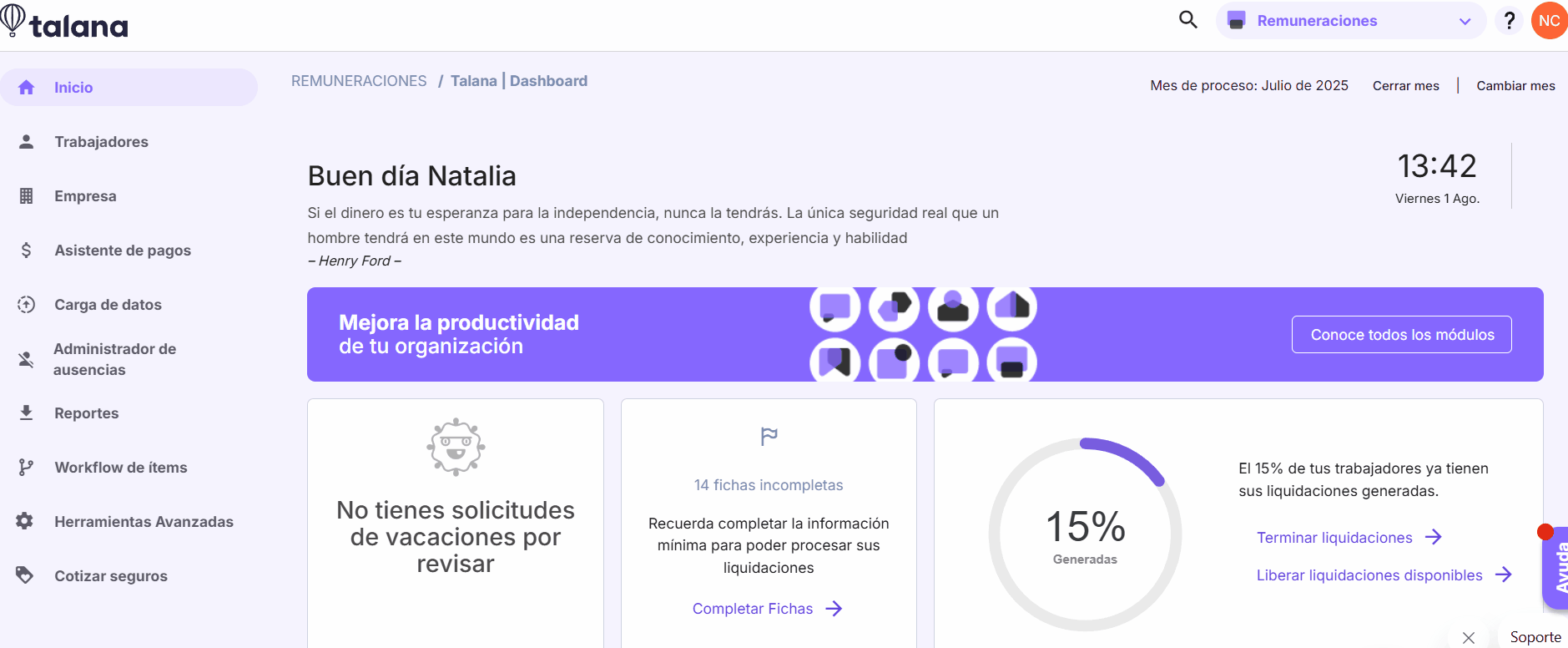1568x648 pixels.
Task: Click the Administrador de ausencias icon
Action: coord(27,359)
